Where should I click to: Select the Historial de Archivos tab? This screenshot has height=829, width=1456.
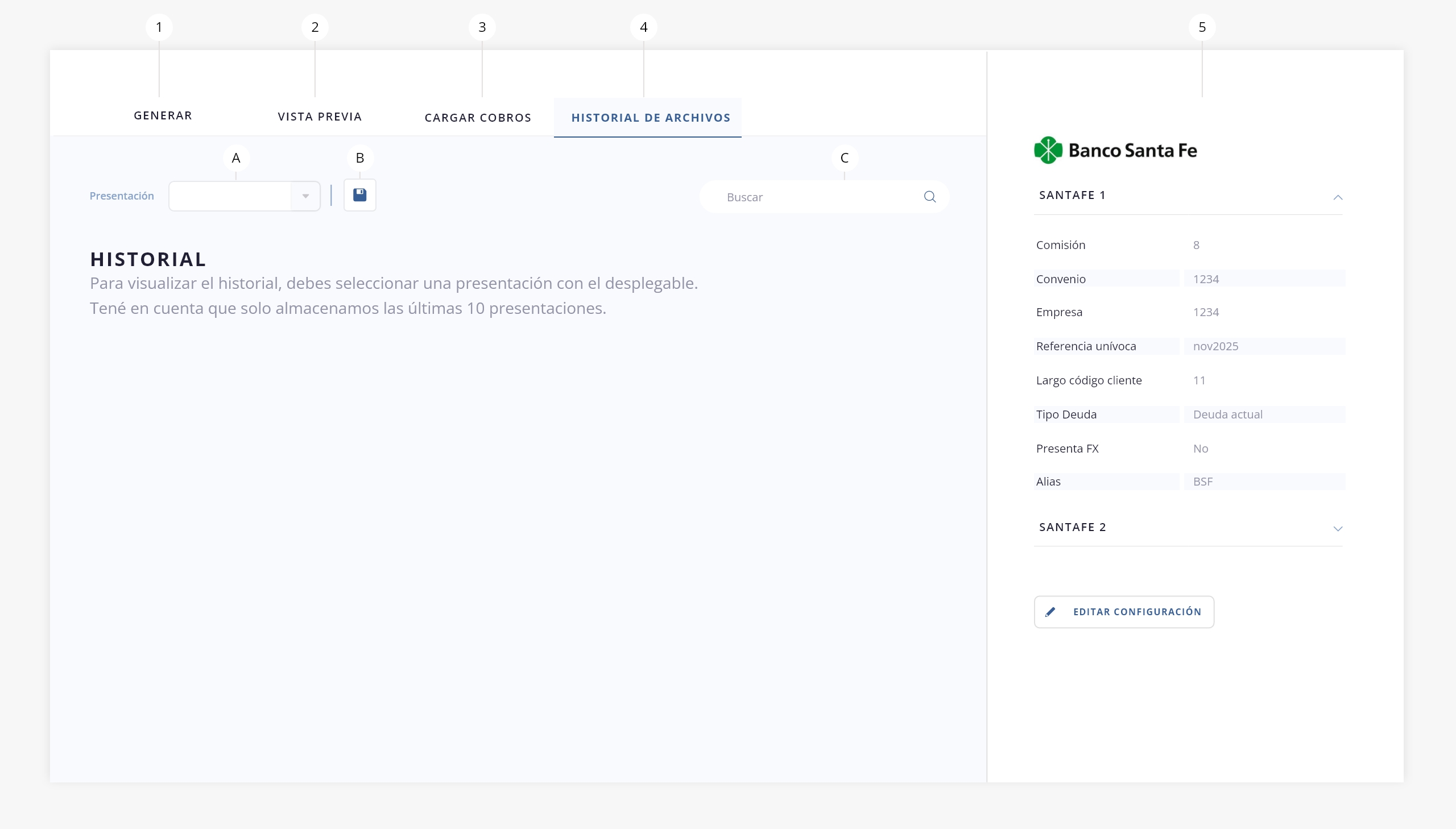[x=650, y=118]
